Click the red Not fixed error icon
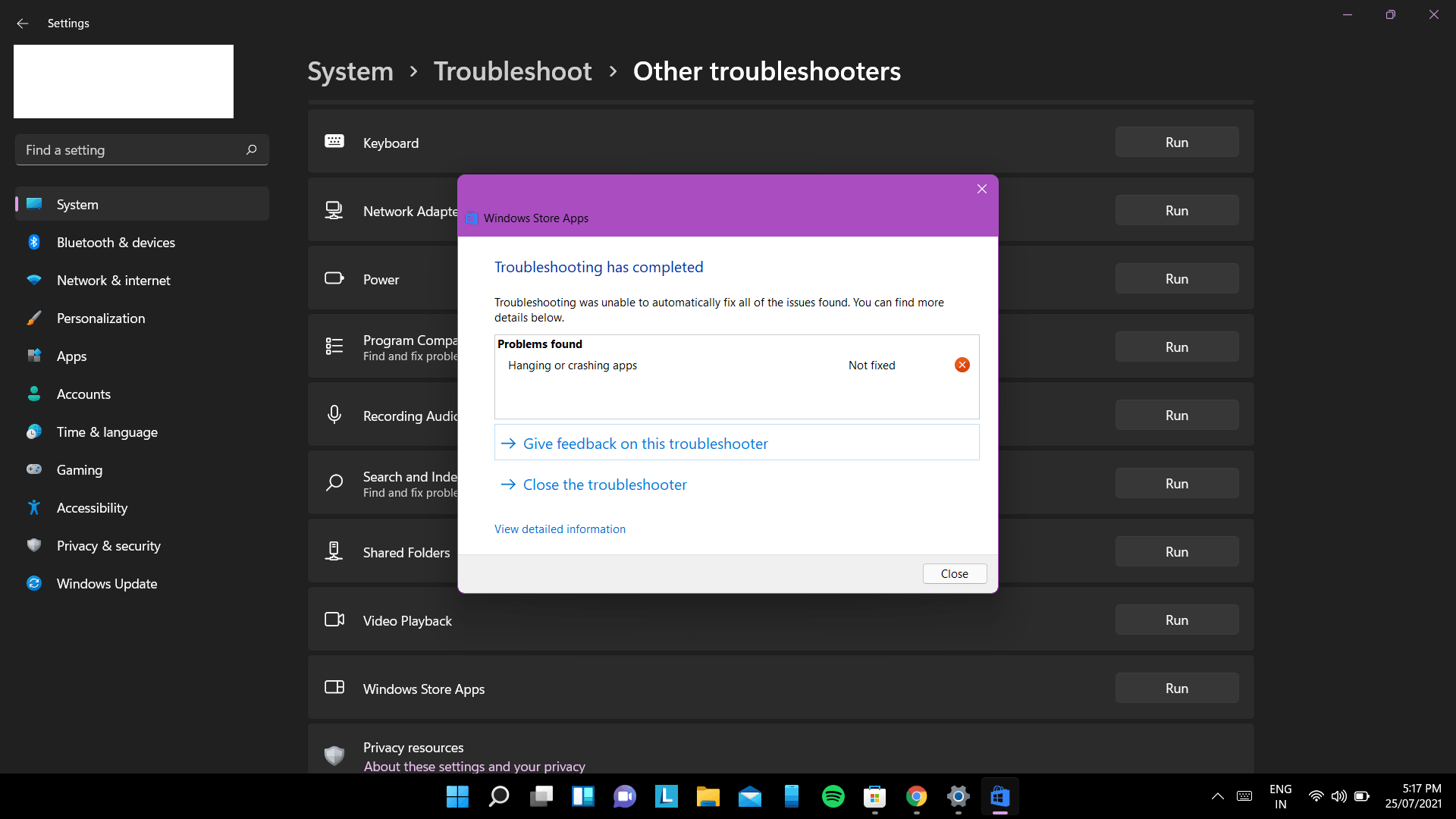 point(962,365)
